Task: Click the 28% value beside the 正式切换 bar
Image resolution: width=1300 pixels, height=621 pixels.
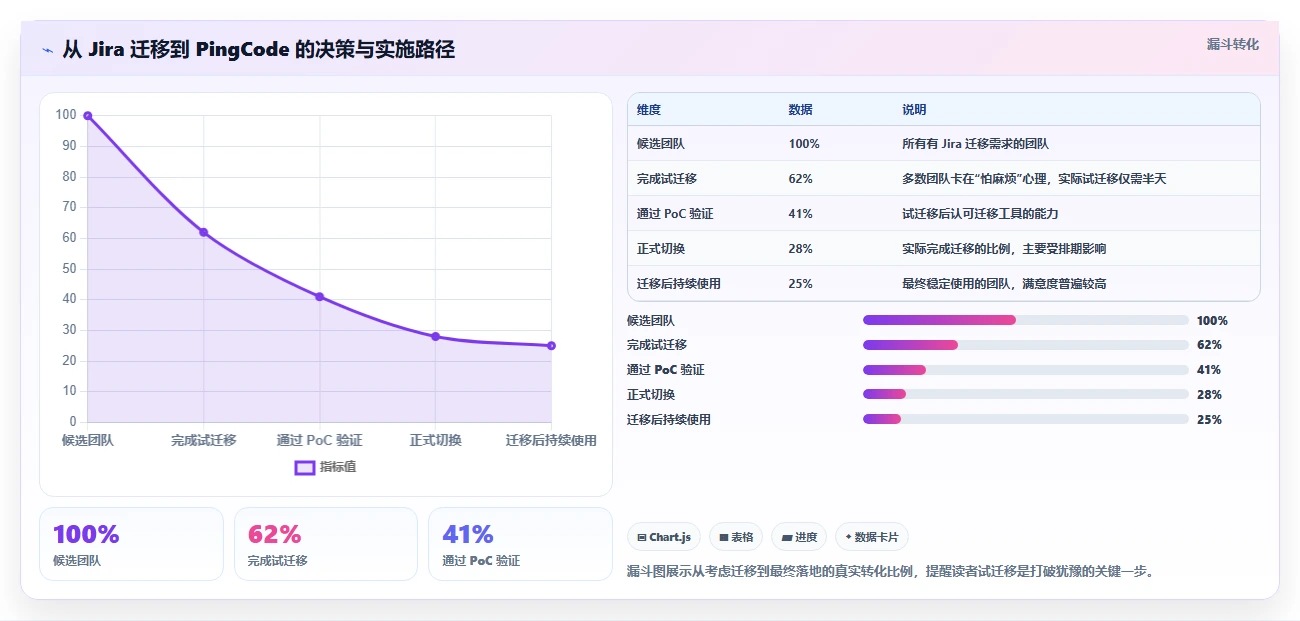Action: pos(1209,395)
